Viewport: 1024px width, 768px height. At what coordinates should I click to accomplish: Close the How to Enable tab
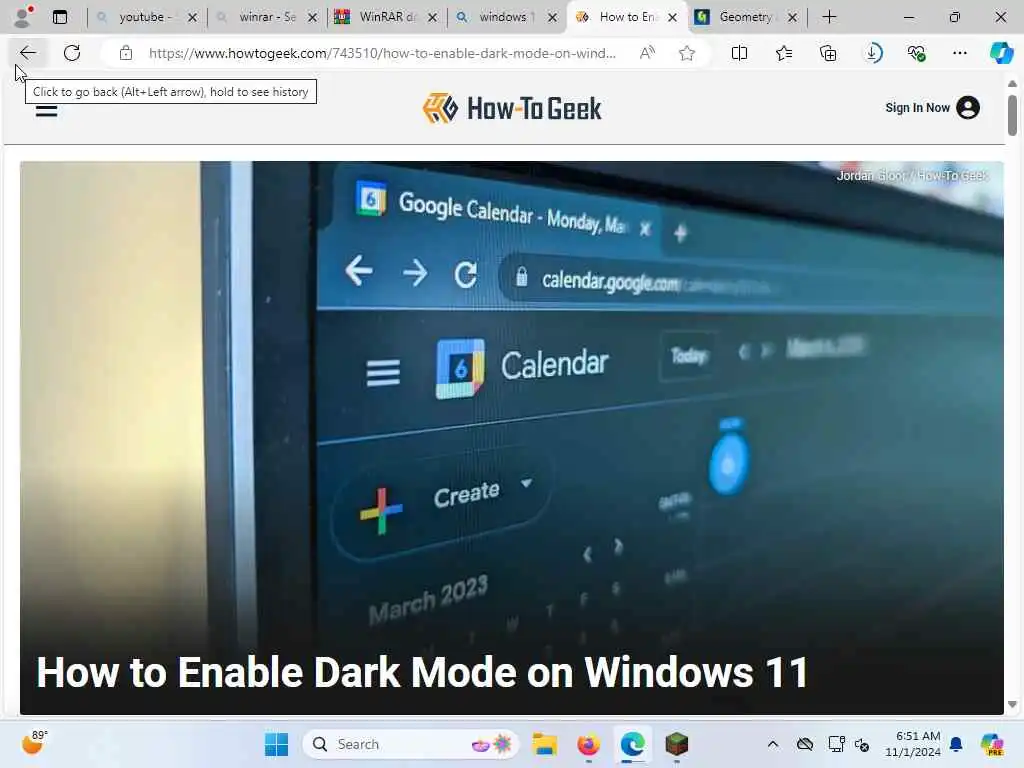click(673, 18)
